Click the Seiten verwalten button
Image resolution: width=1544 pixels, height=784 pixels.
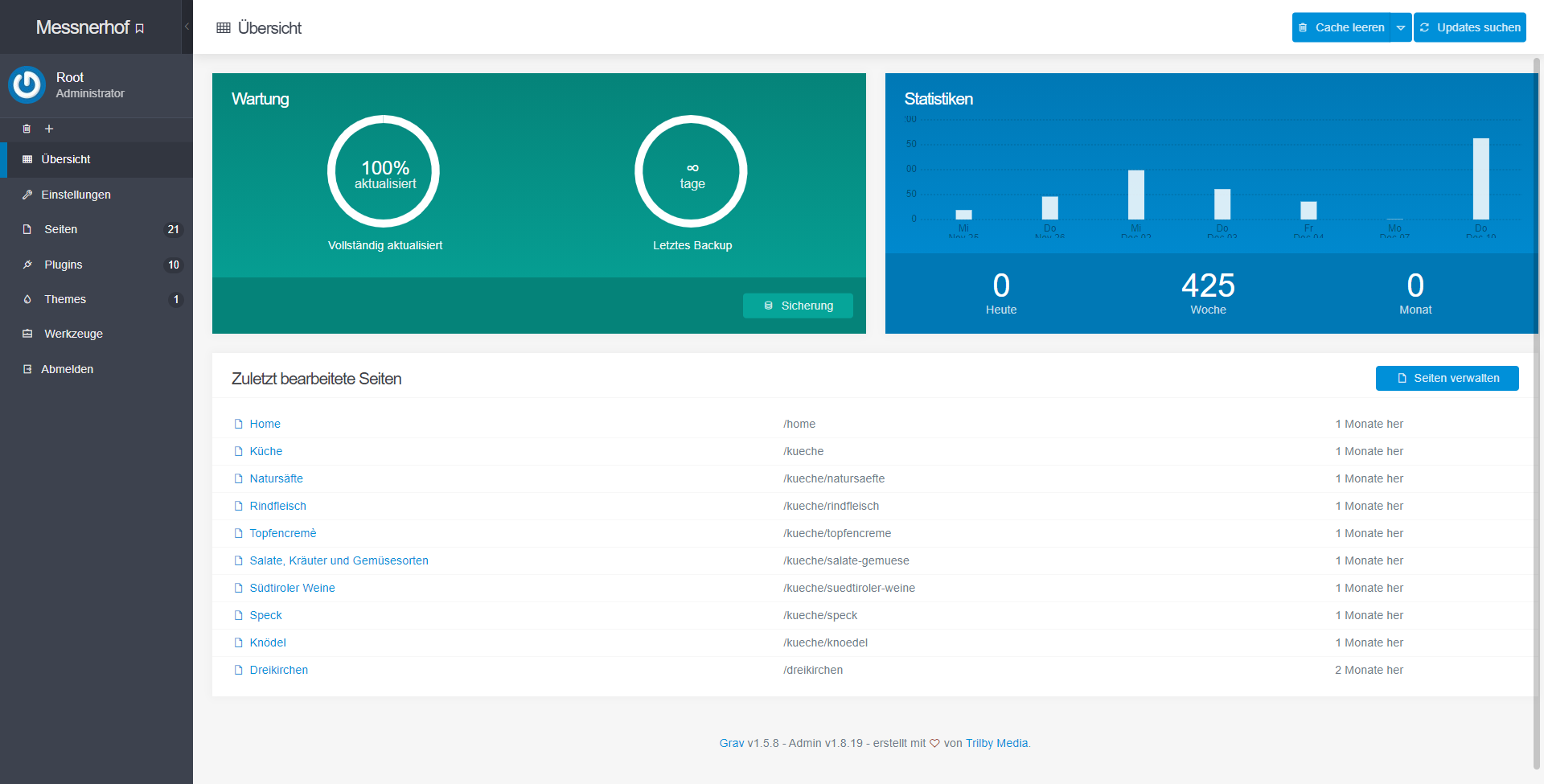coord(1447,378)
